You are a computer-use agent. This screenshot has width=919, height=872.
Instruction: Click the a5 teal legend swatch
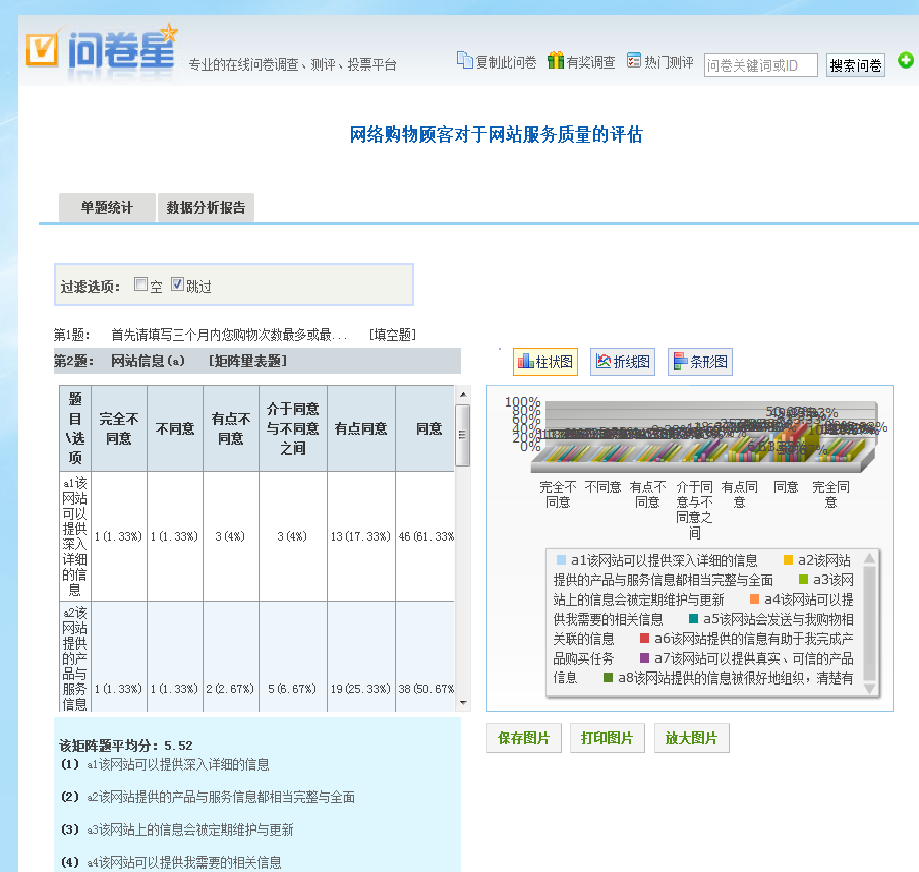tap(693, 618)
